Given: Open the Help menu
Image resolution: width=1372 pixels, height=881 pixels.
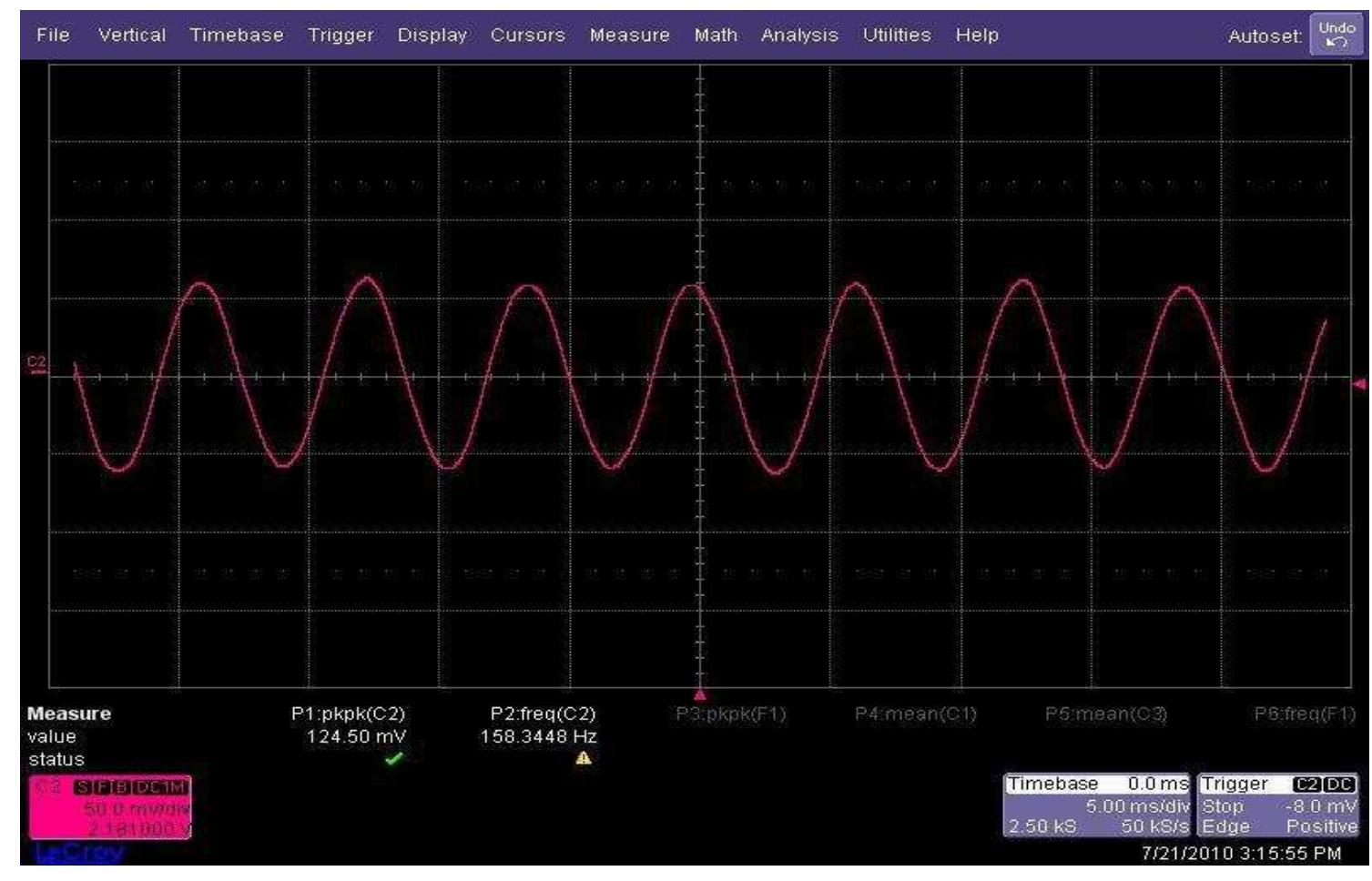Looking at the screenshot, I should (977, 35).
